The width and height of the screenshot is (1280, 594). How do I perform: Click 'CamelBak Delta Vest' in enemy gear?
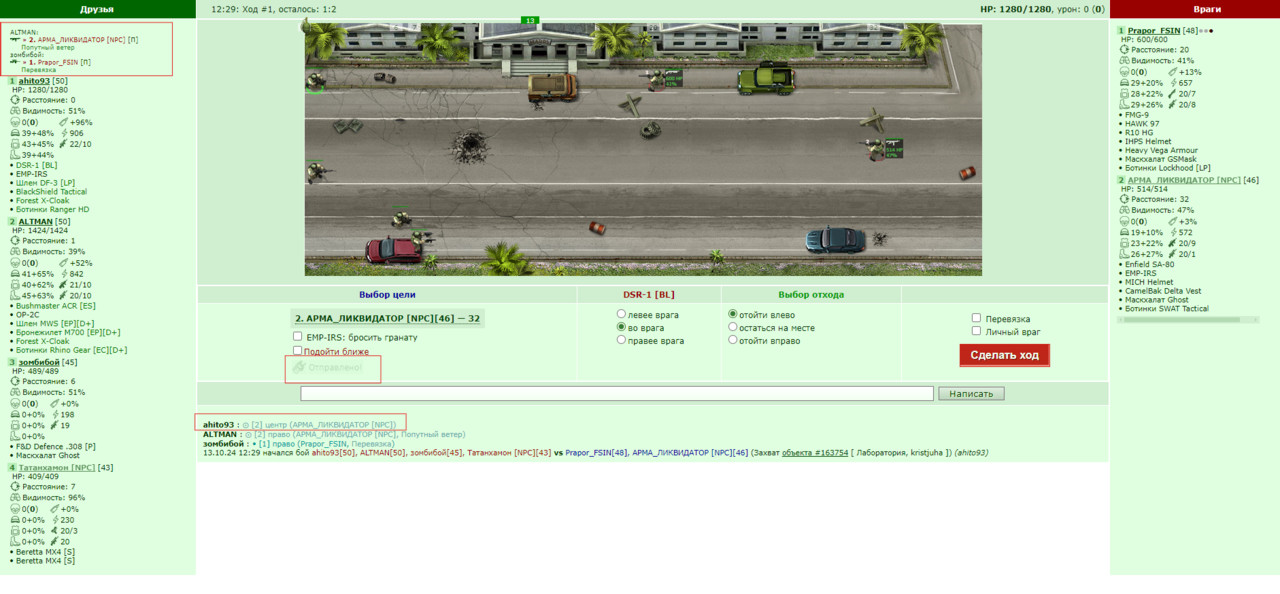(1161, 291)
